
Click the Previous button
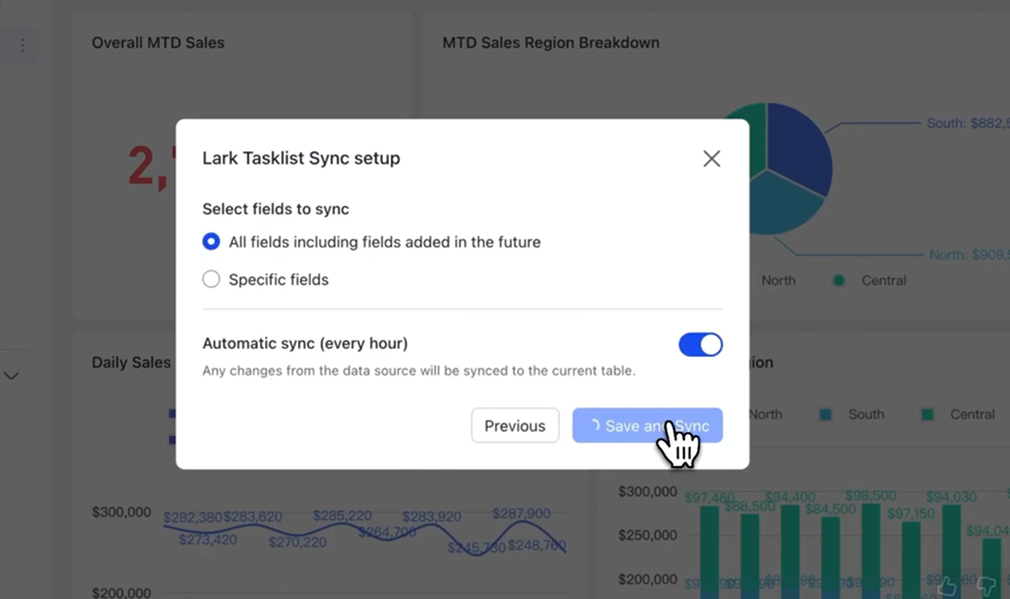point(515,426)
